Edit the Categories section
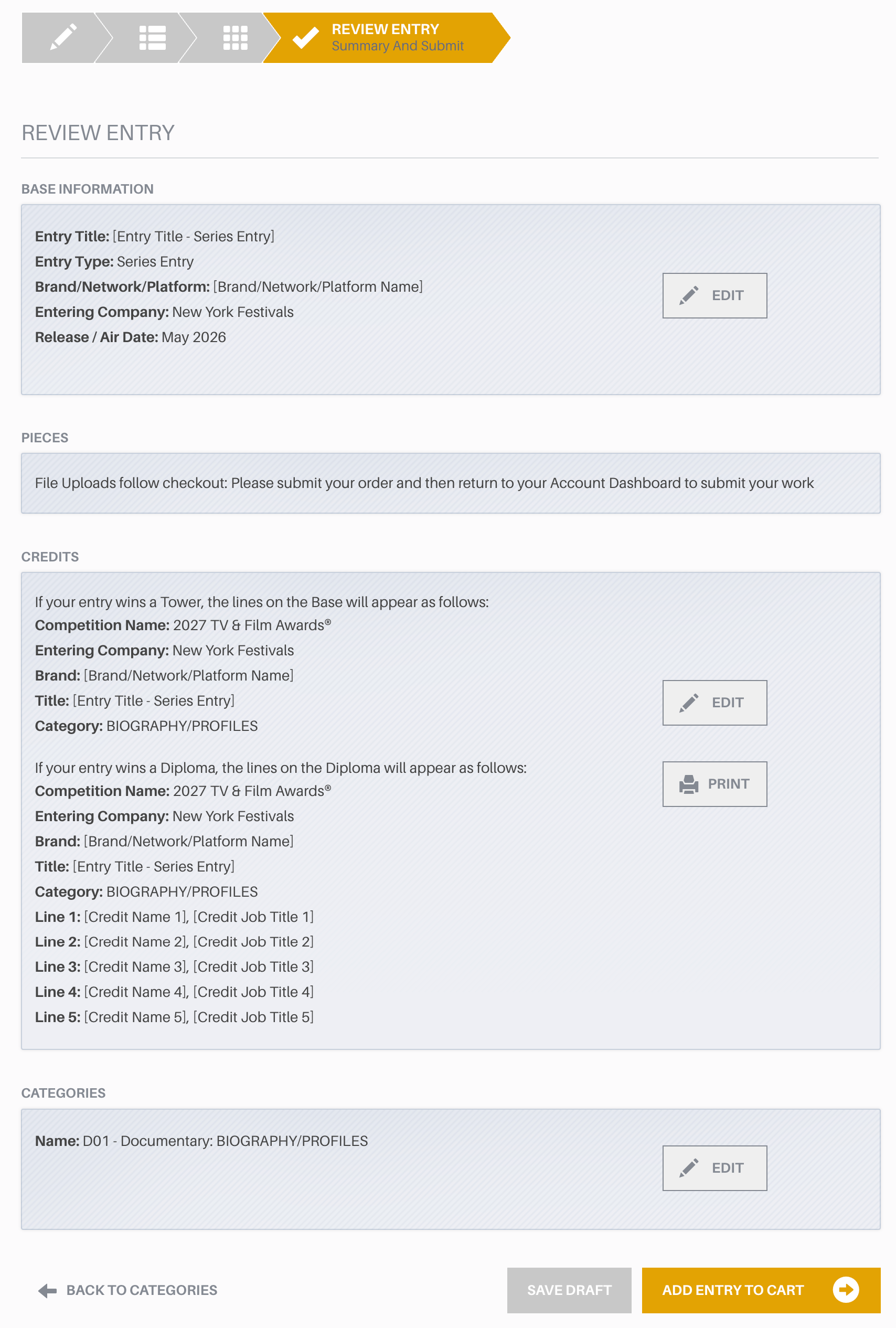The width and height of the screenshot is (896, 1328). click(714, 1168)
